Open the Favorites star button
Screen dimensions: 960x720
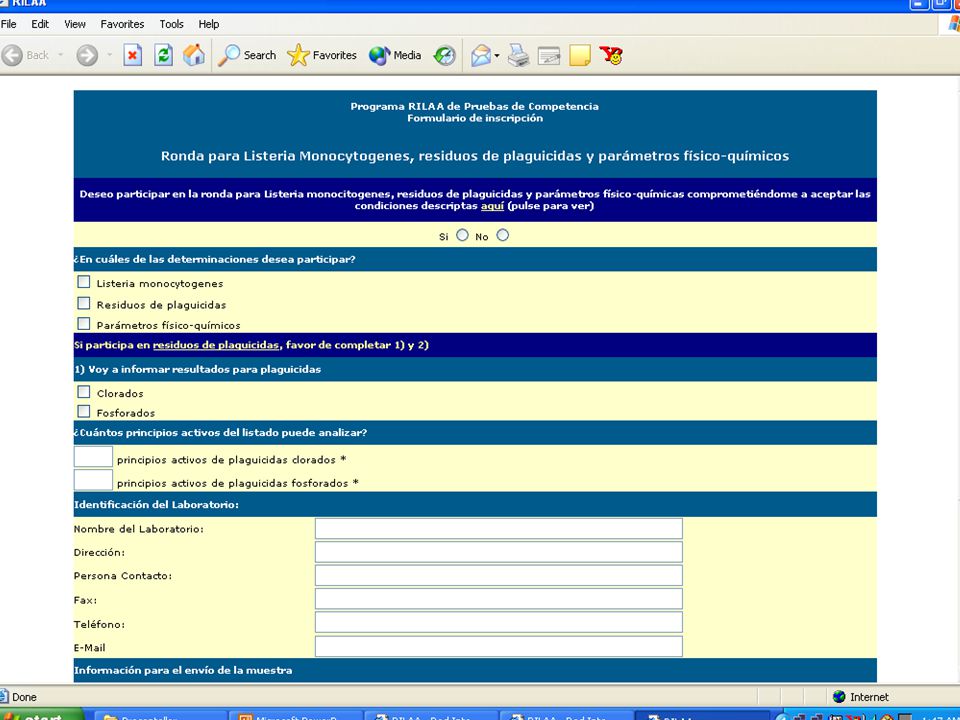[322, 55]
